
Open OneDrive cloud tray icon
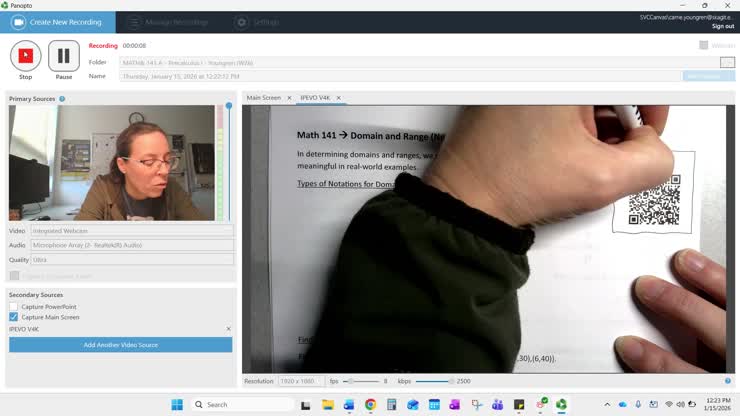[x=623, y=405]
